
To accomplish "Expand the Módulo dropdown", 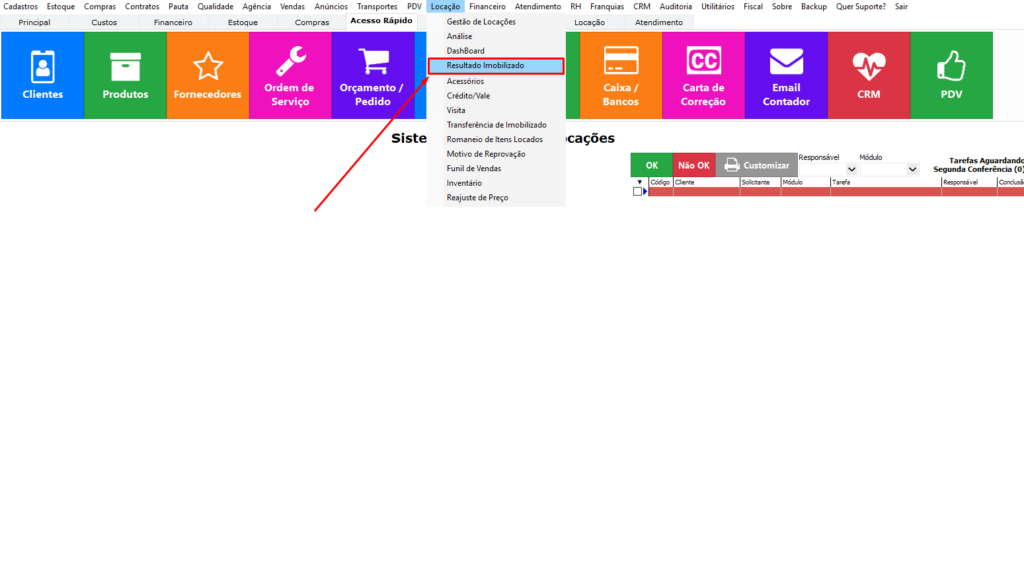I will click(x=912, y=170).
